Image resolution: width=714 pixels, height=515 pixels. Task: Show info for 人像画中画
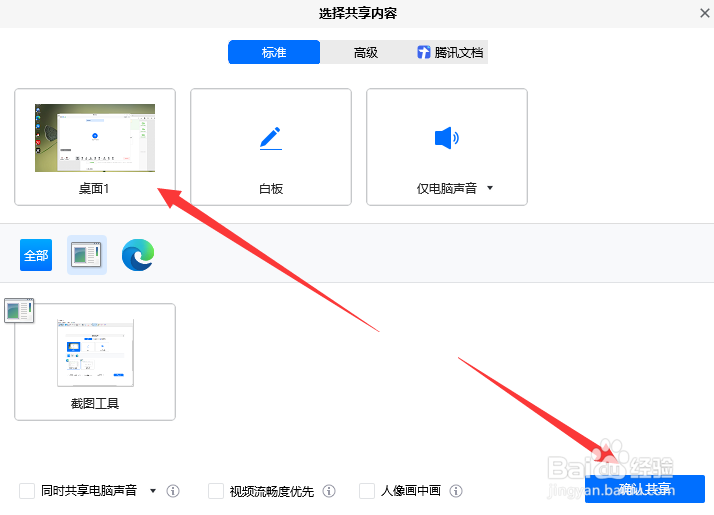point(456,491)
